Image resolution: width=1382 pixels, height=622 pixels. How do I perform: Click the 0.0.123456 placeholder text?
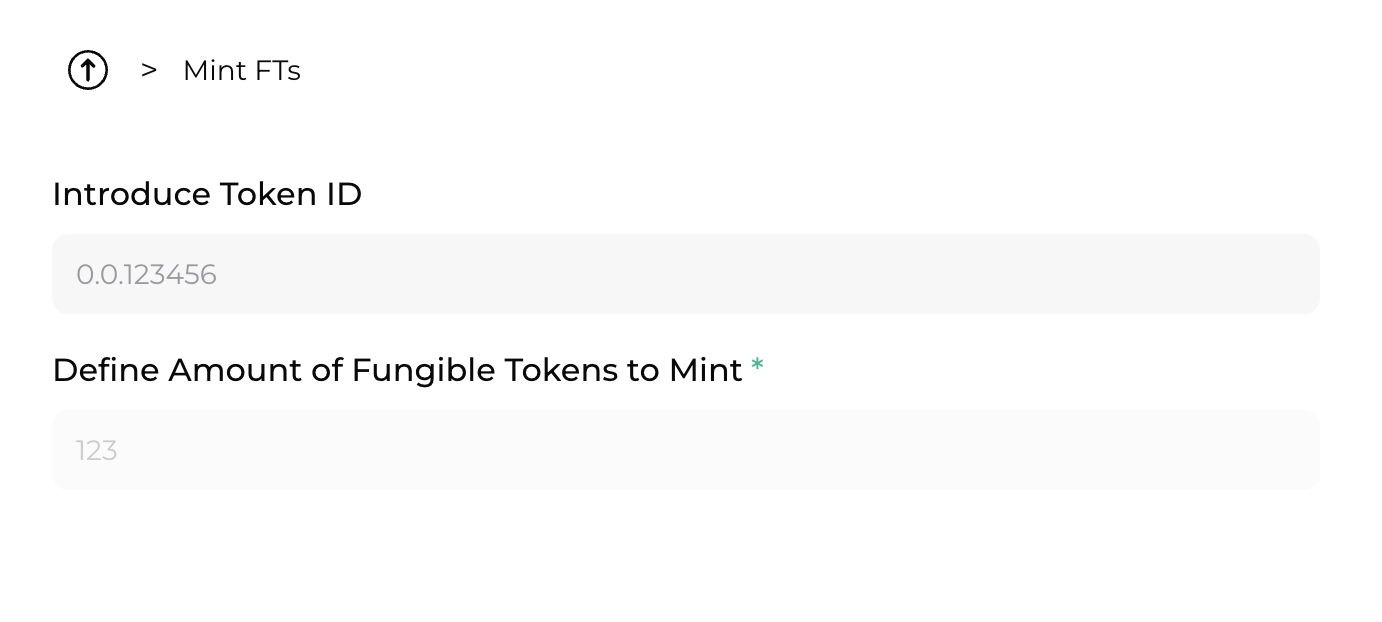click(146, 275)
